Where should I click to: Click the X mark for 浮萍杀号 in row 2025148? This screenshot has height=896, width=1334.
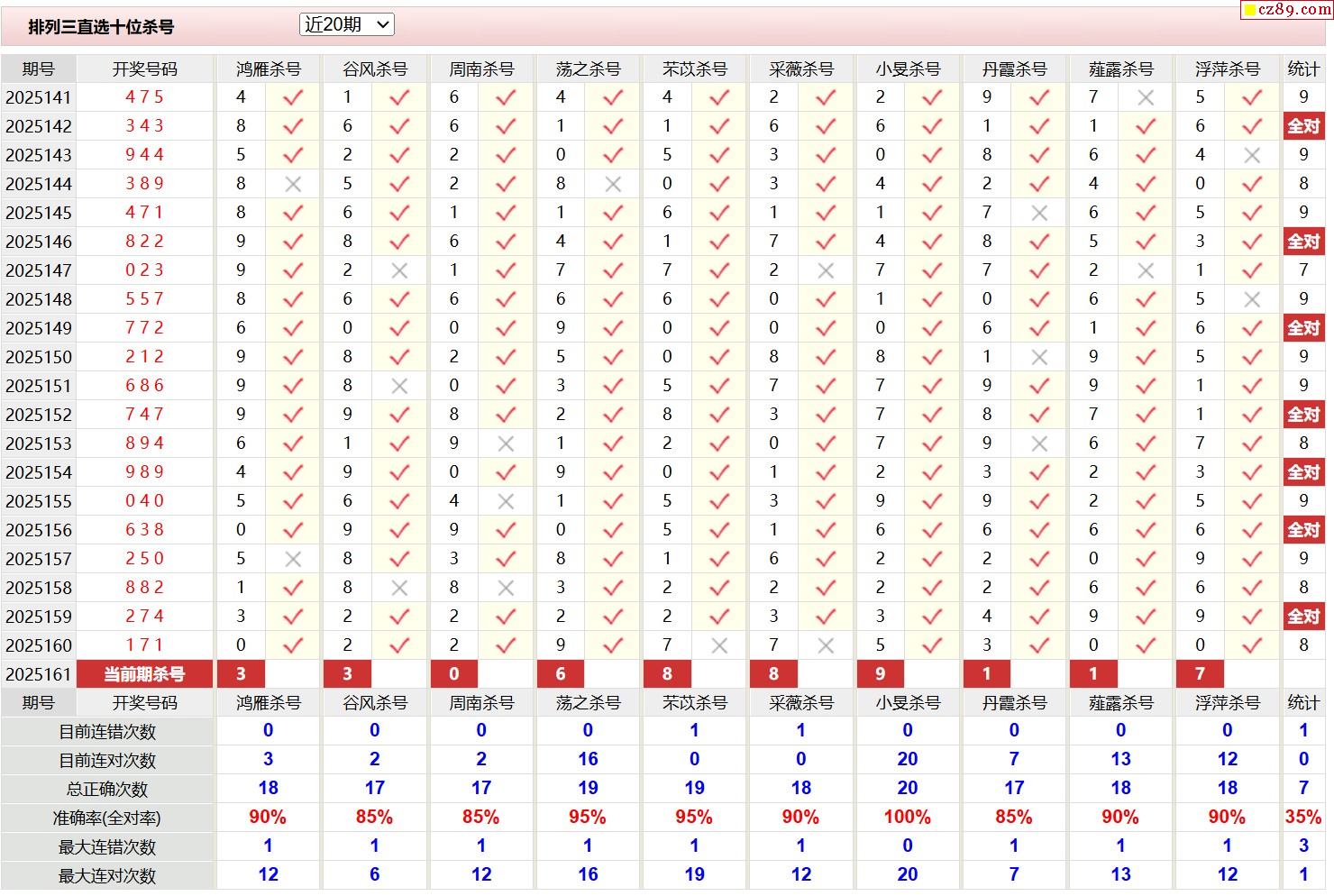pyautogui.click(x=1252, y=299)
